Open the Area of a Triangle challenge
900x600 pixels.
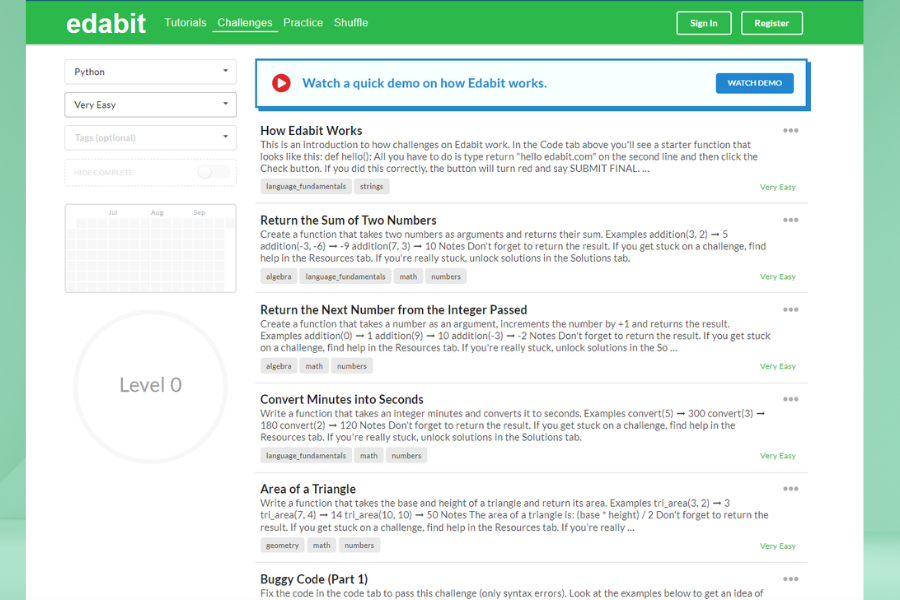[x=308, y=489]
